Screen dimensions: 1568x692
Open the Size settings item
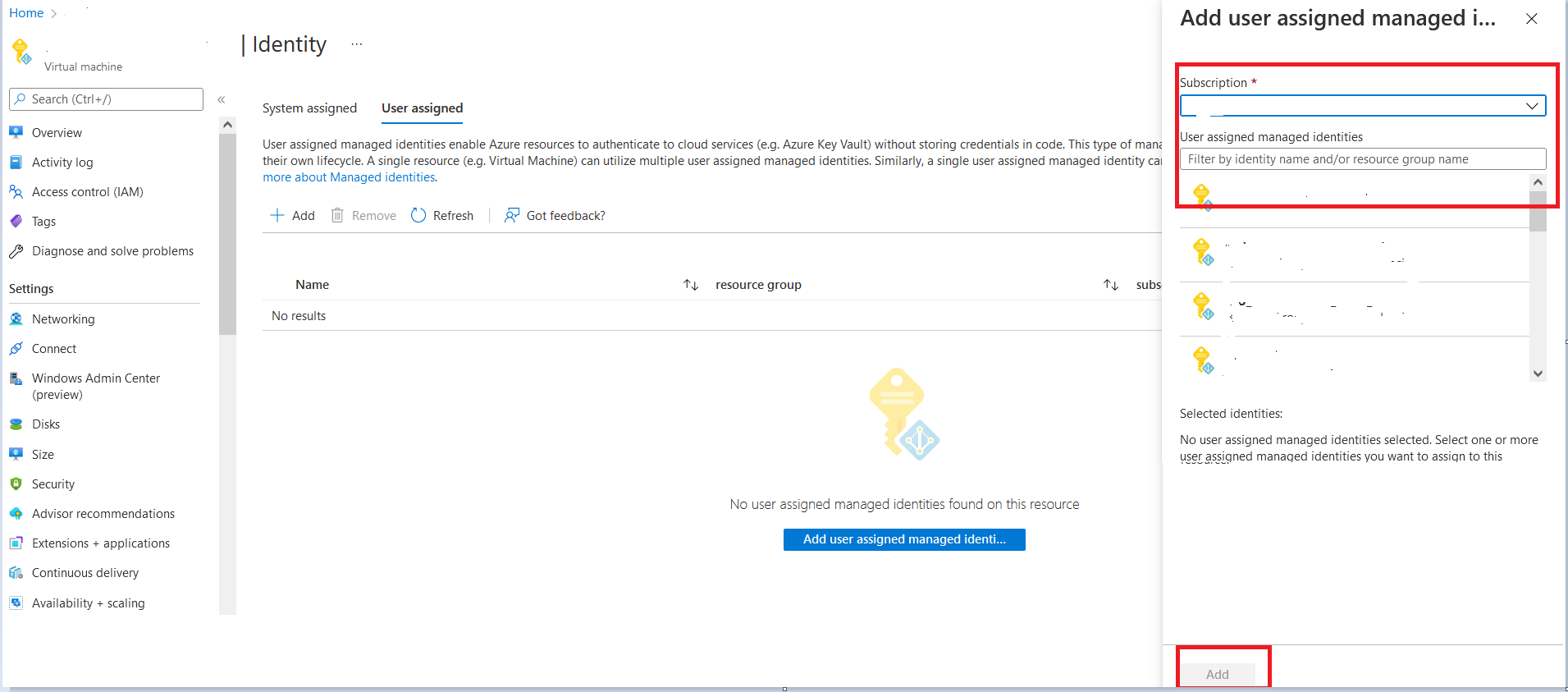(43, 455)
